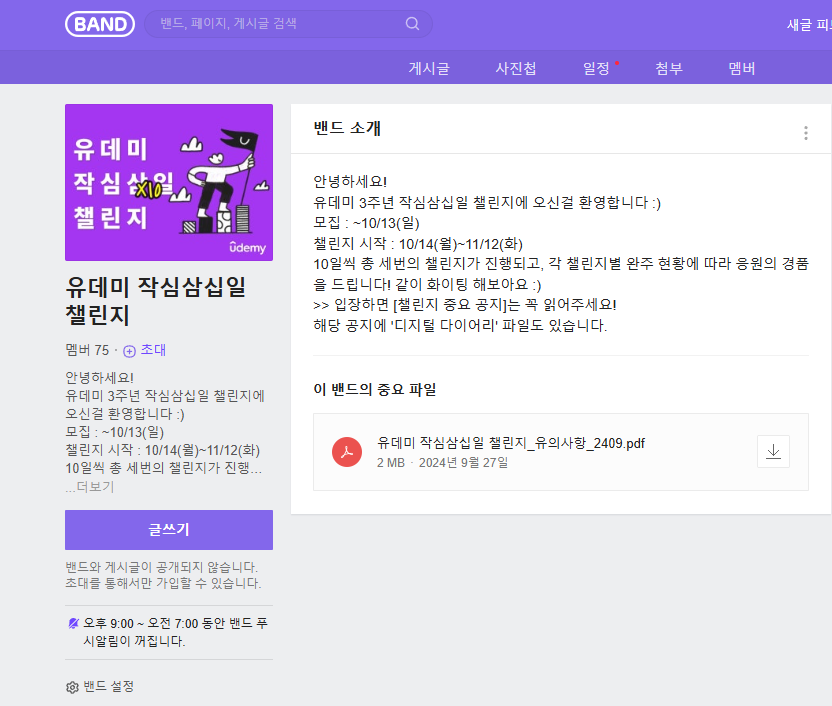
Task: Switch to the 사진첩 tab
Action: (x=516, y=68)
